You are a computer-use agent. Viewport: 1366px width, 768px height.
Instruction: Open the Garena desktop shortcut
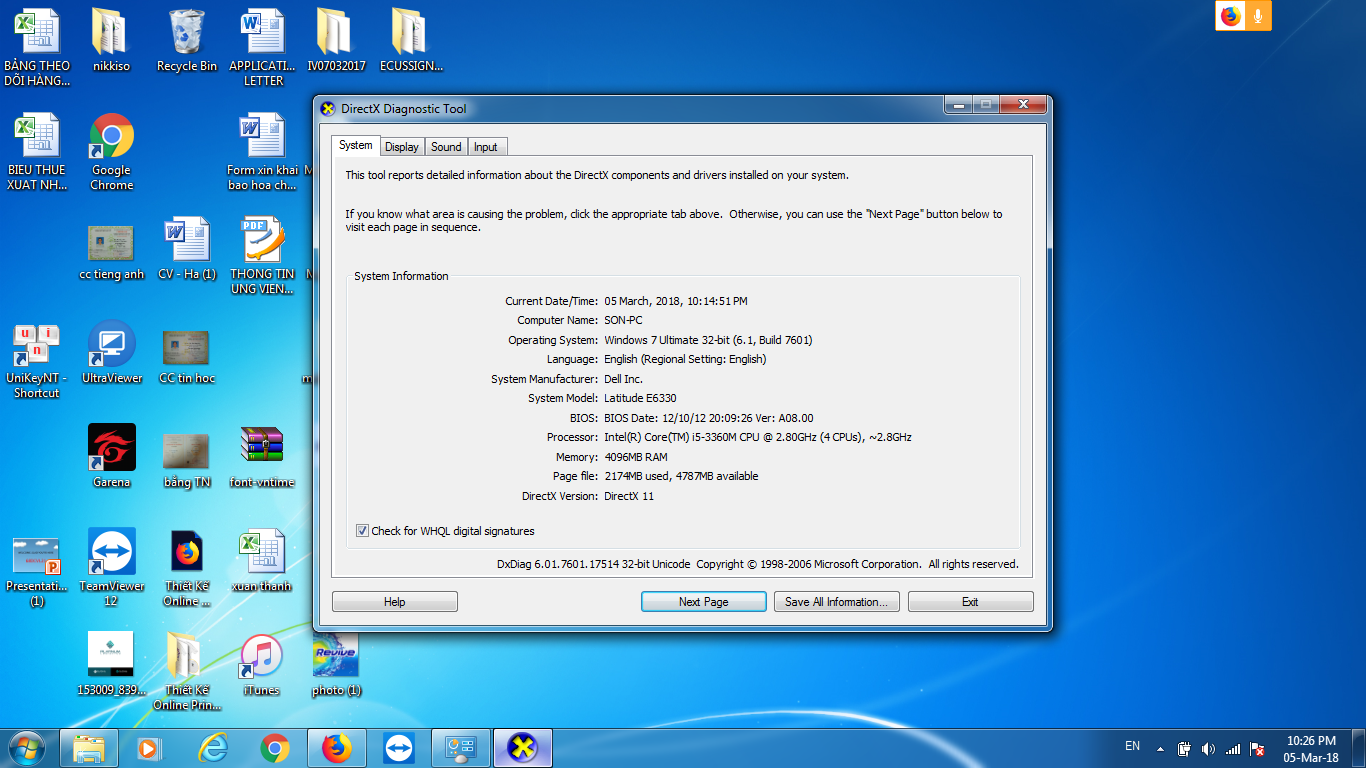(x=112, y=448)
